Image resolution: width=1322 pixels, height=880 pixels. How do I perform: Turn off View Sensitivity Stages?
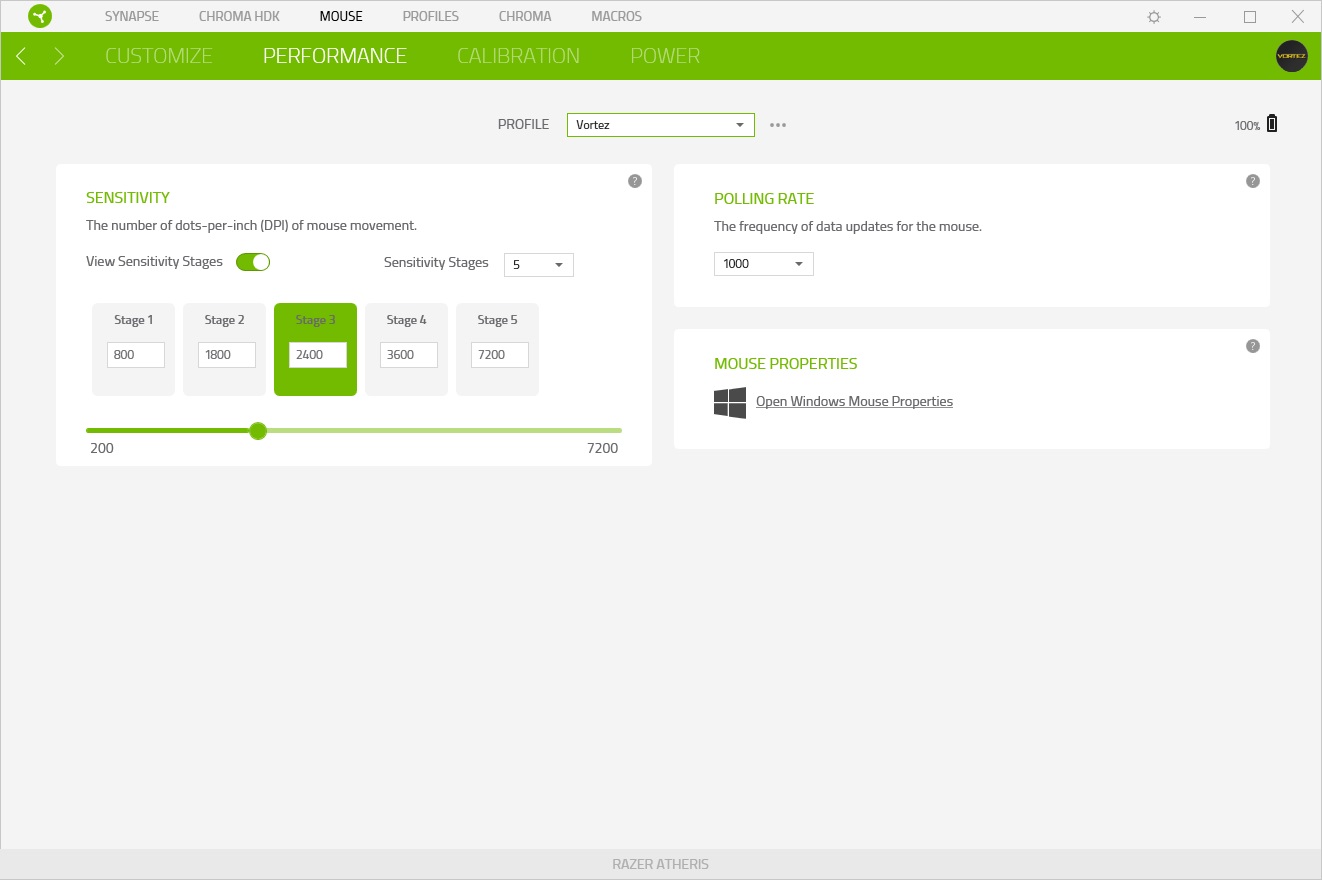pos(253,262)
